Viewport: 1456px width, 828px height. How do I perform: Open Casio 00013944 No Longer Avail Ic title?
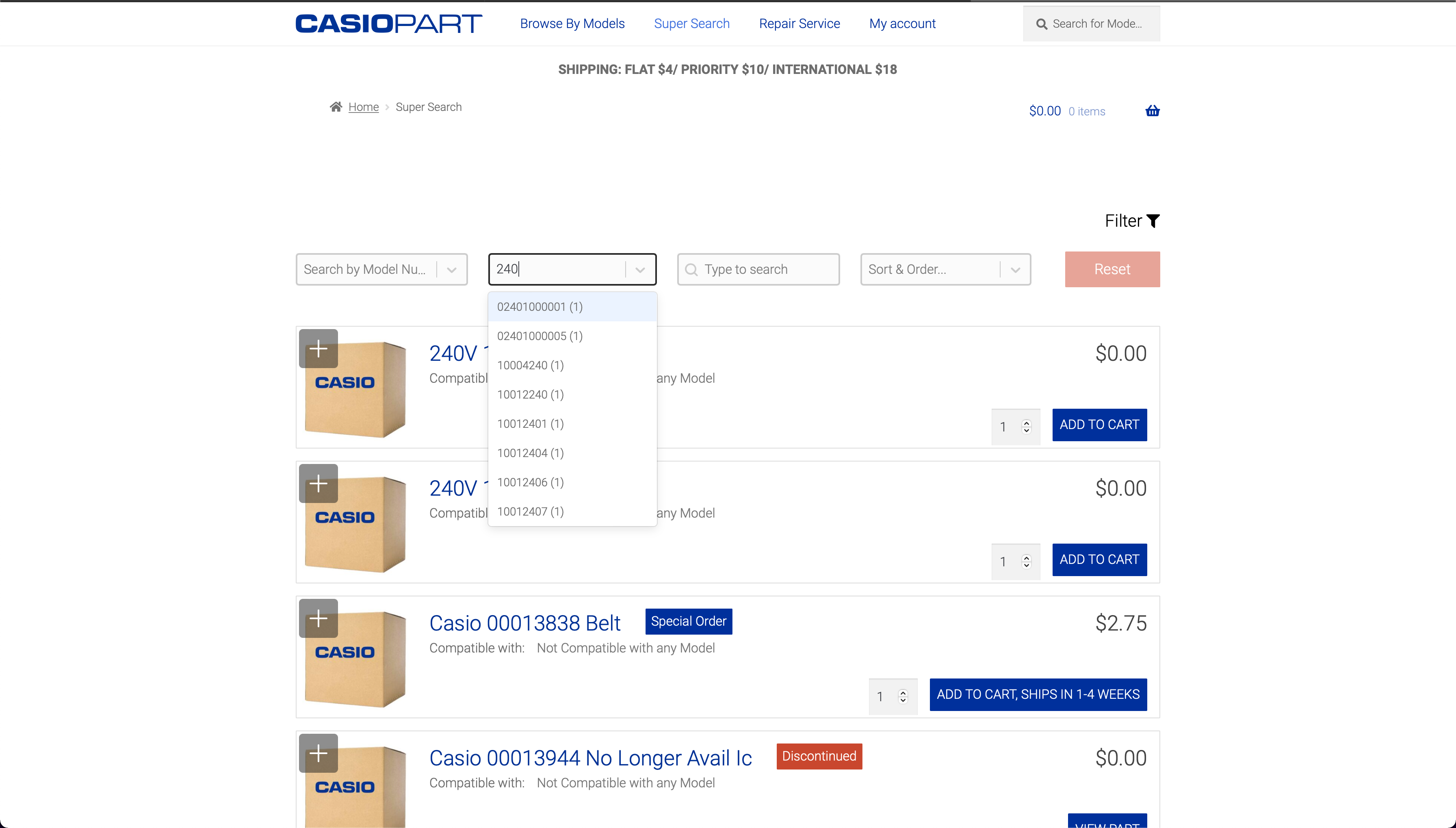tap(590, 758)
